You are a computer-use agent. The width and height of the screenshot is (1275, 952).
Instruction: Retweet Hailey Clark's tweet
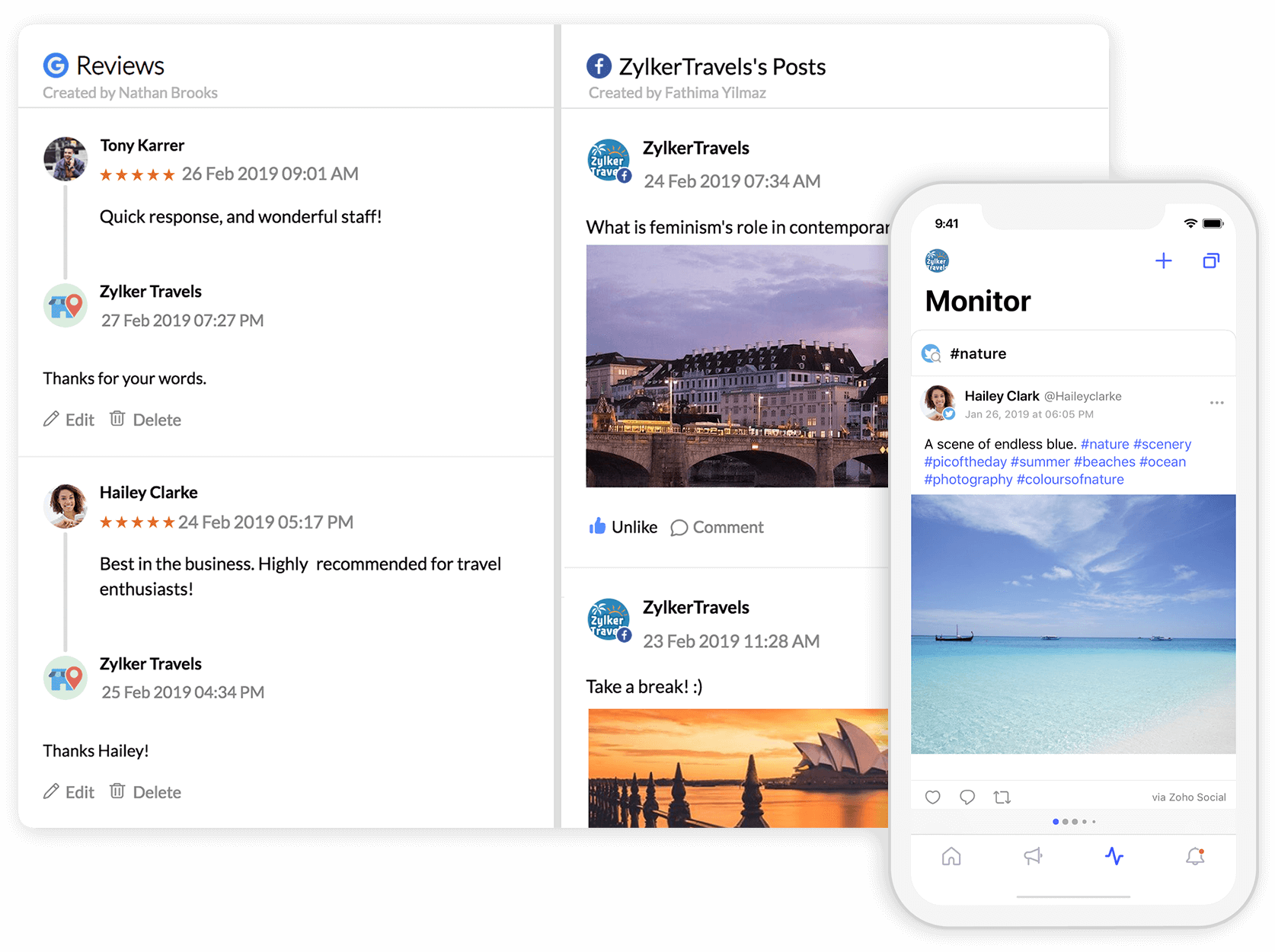coord(1002,797)
